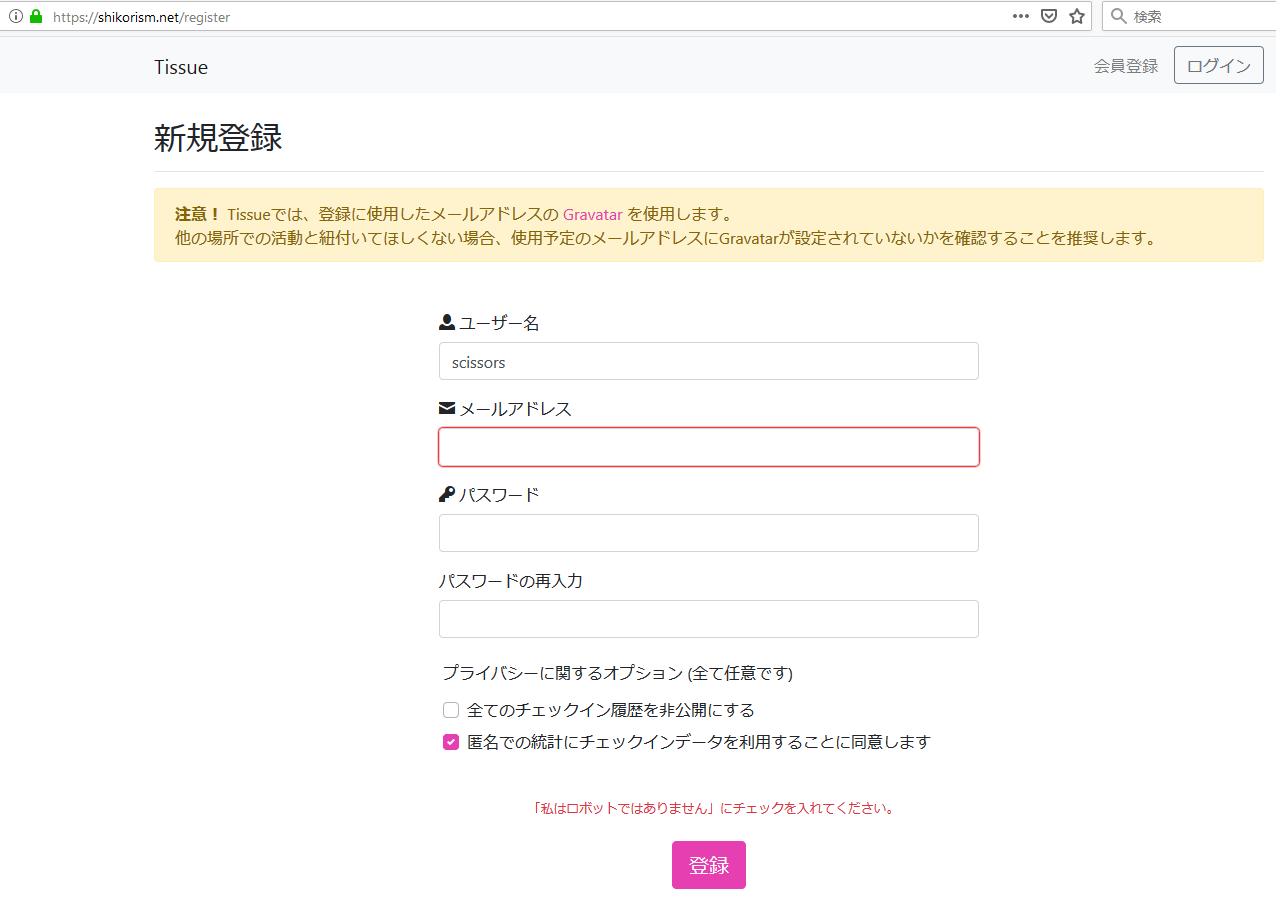Click the green padlock security icon

pyautogui.click(x=36, y=17)
